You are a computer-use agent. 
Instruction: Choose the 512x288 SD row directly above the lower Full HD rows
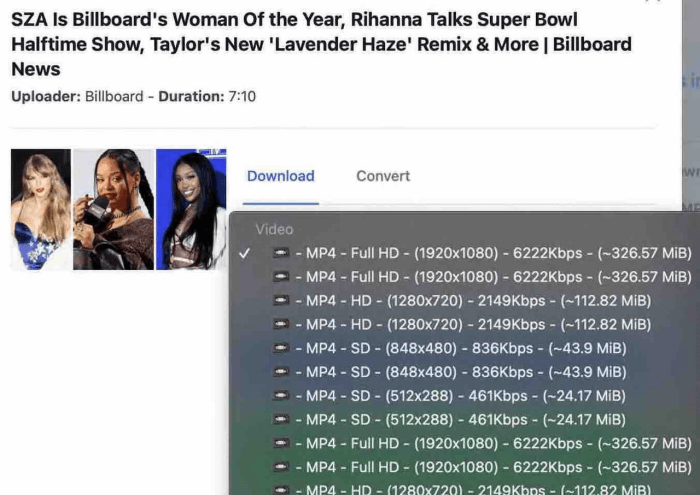464,420
